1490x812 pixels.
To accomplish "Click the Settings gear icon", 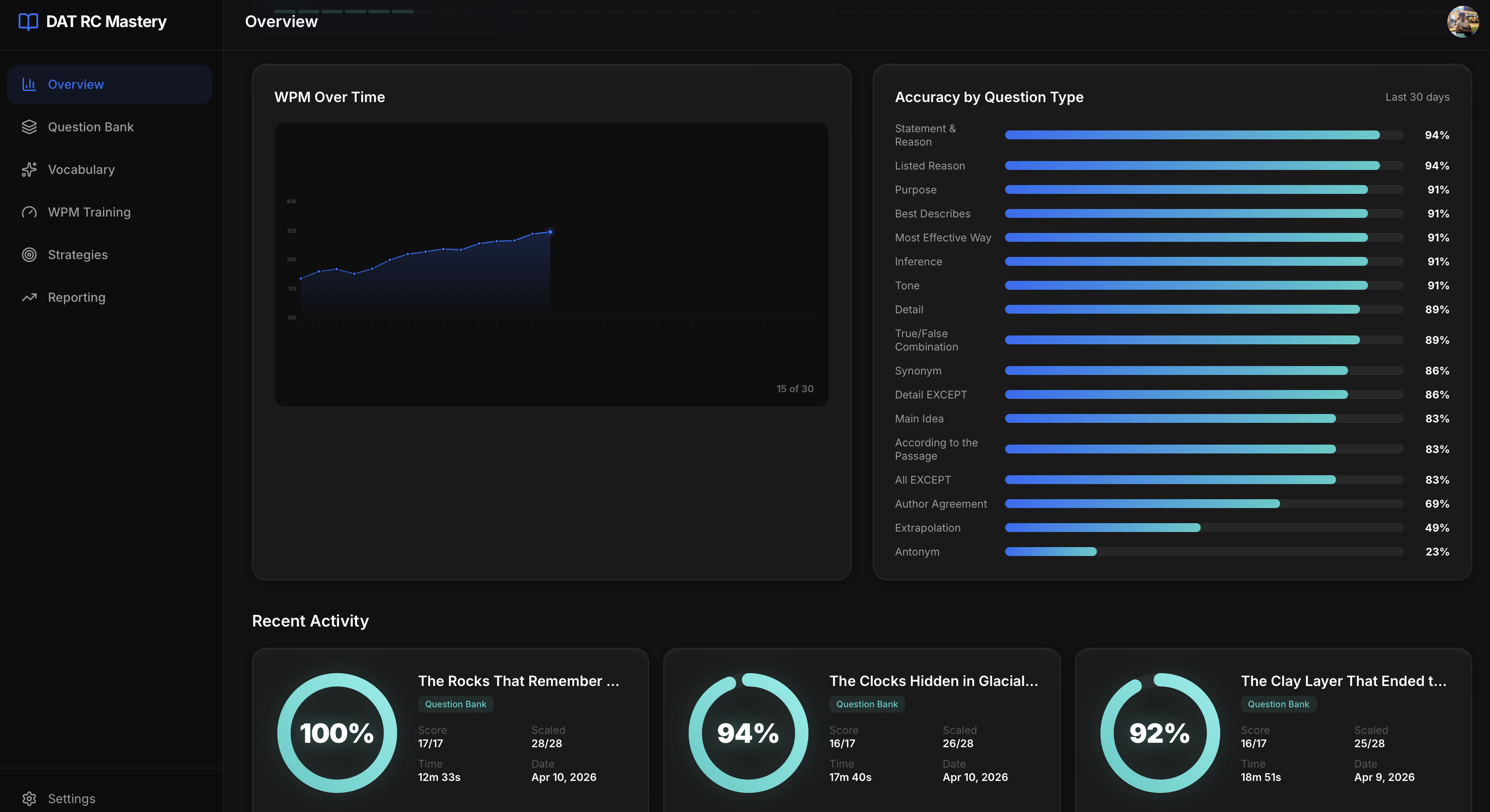I will (x=29, y=799).
